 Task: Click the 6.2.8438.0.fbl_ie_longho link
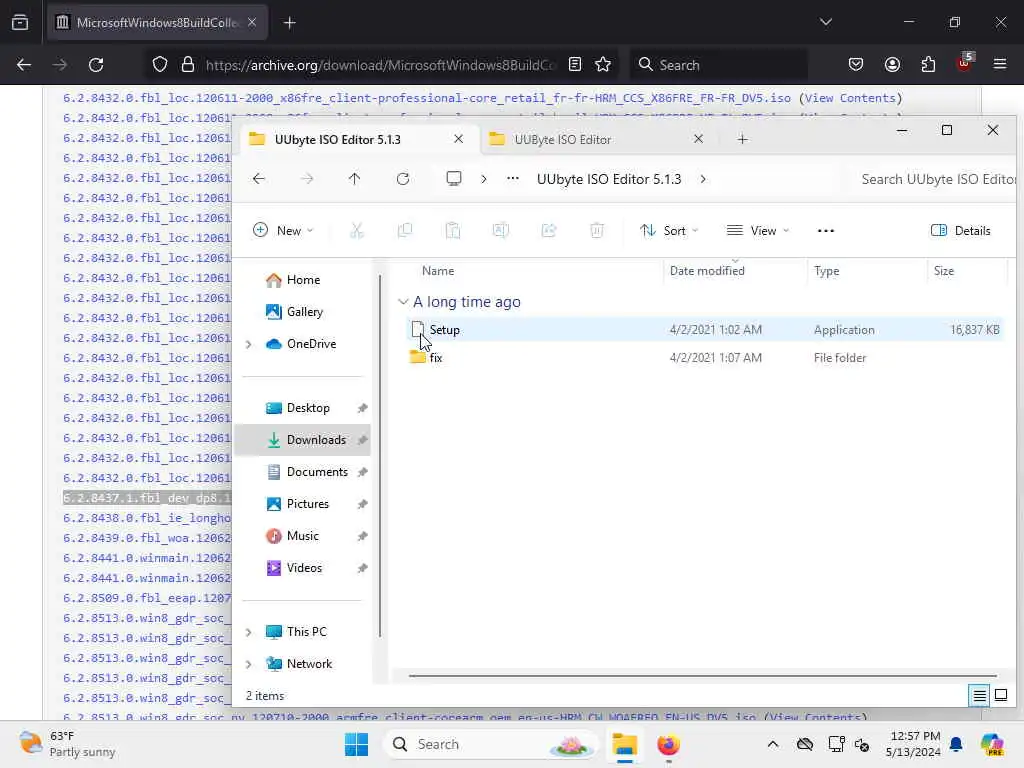[x=147, y=518]
